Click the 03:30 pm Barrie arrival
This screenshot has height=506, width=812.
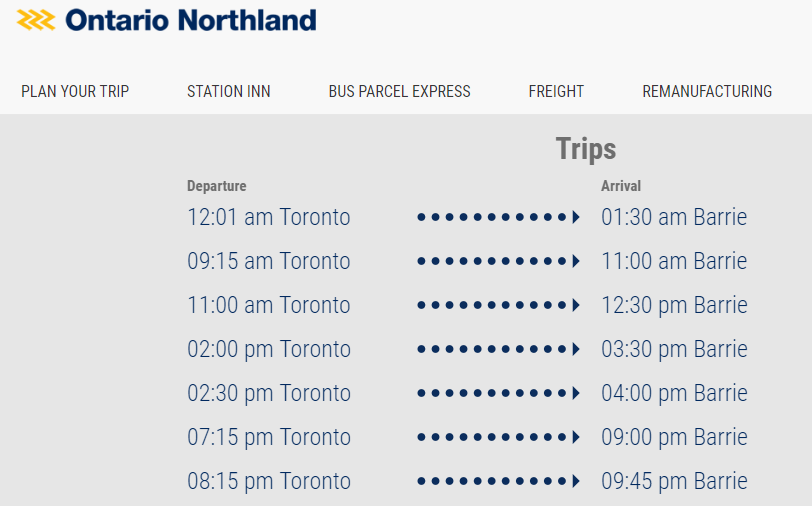coord(674,349)
